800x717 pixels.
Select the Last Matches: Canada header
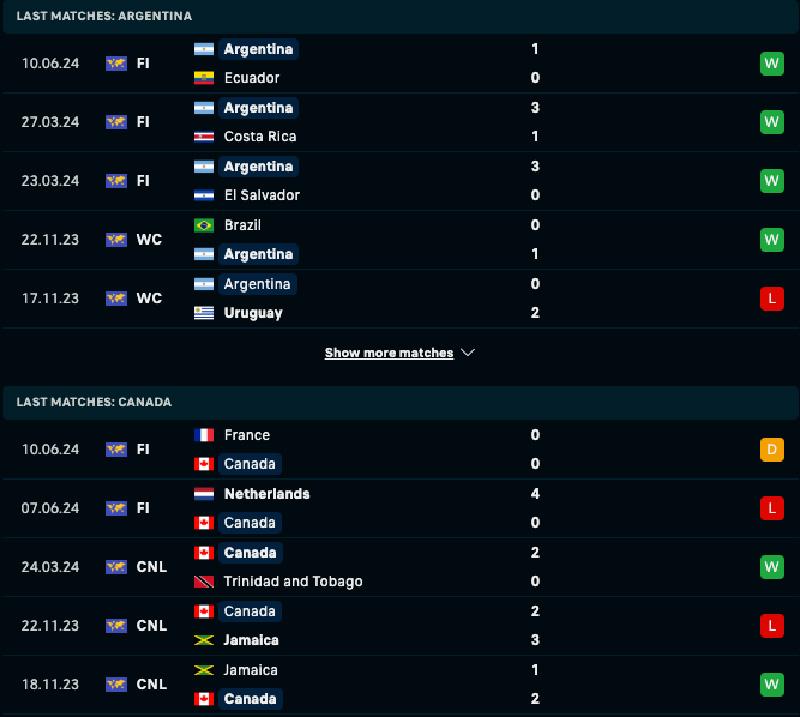(94, 402)
